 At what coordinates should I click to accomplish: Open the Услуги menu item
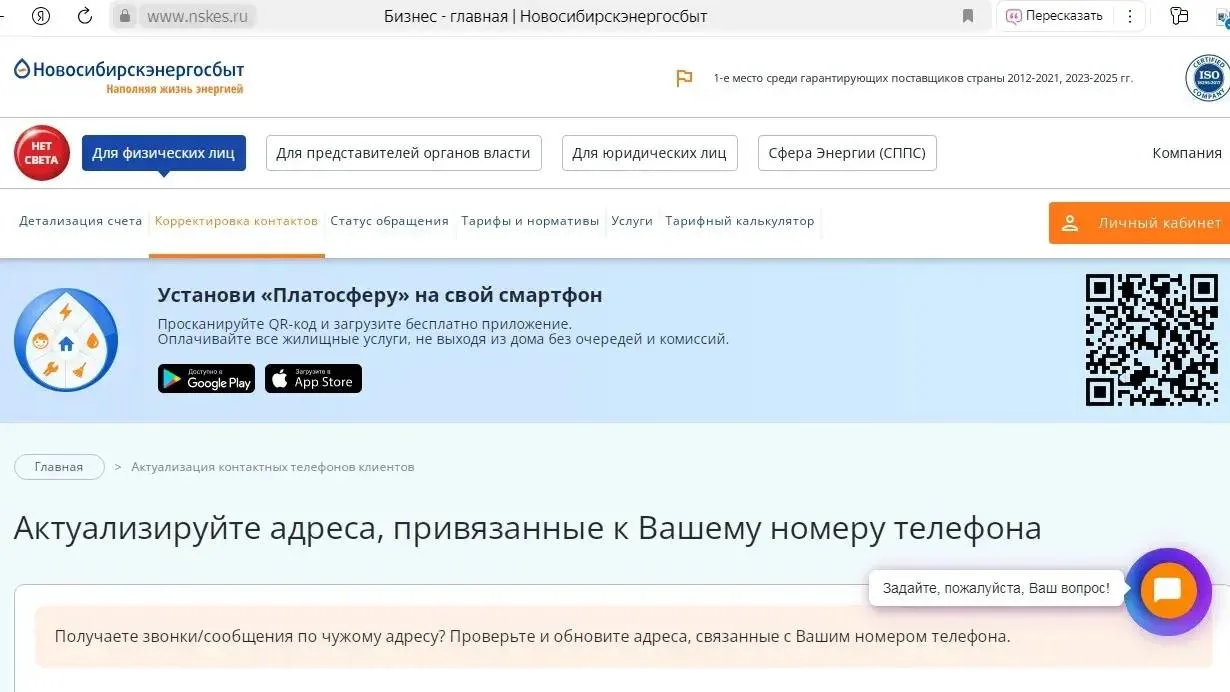[632, 221]
